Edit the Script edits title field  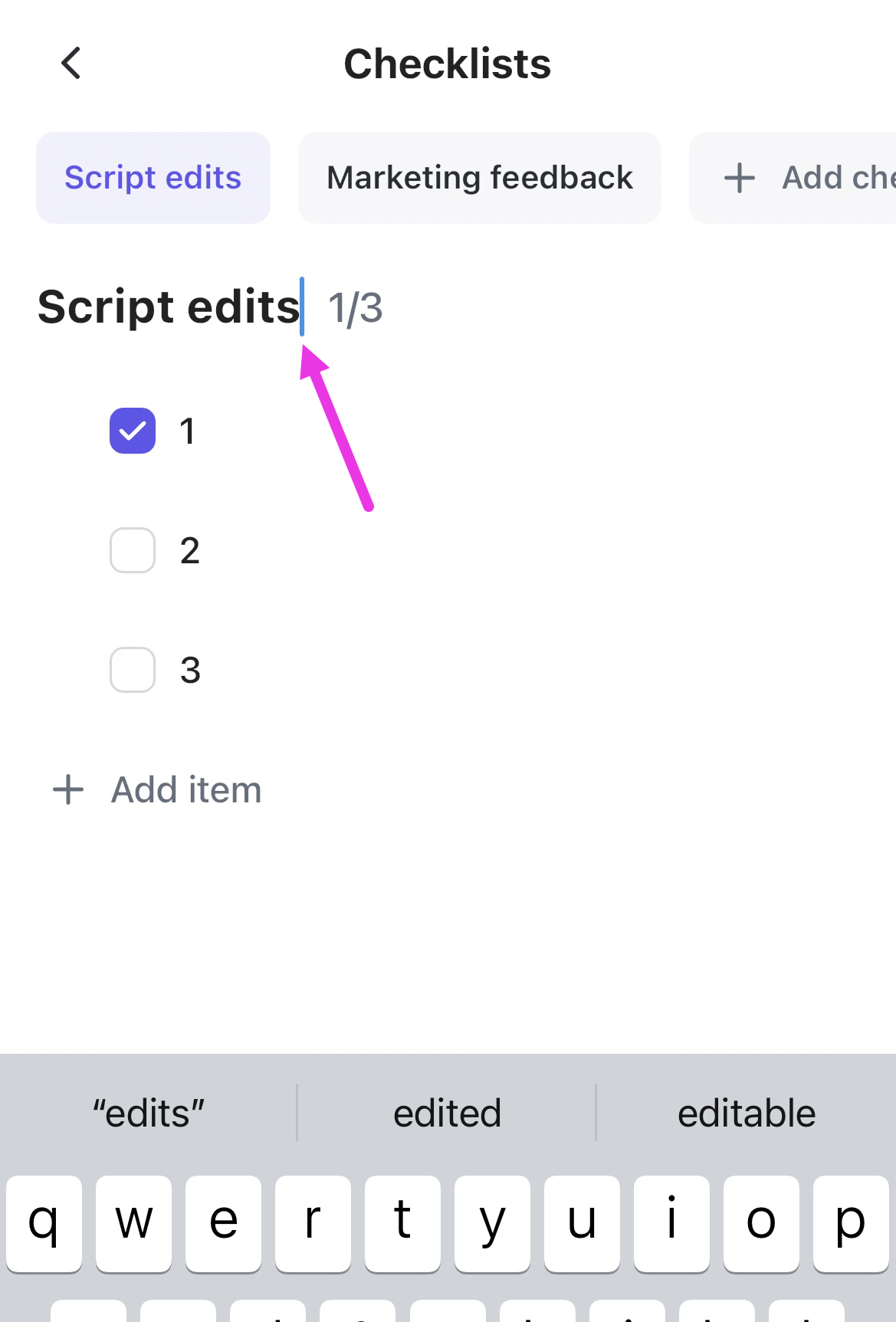point(169,307)
